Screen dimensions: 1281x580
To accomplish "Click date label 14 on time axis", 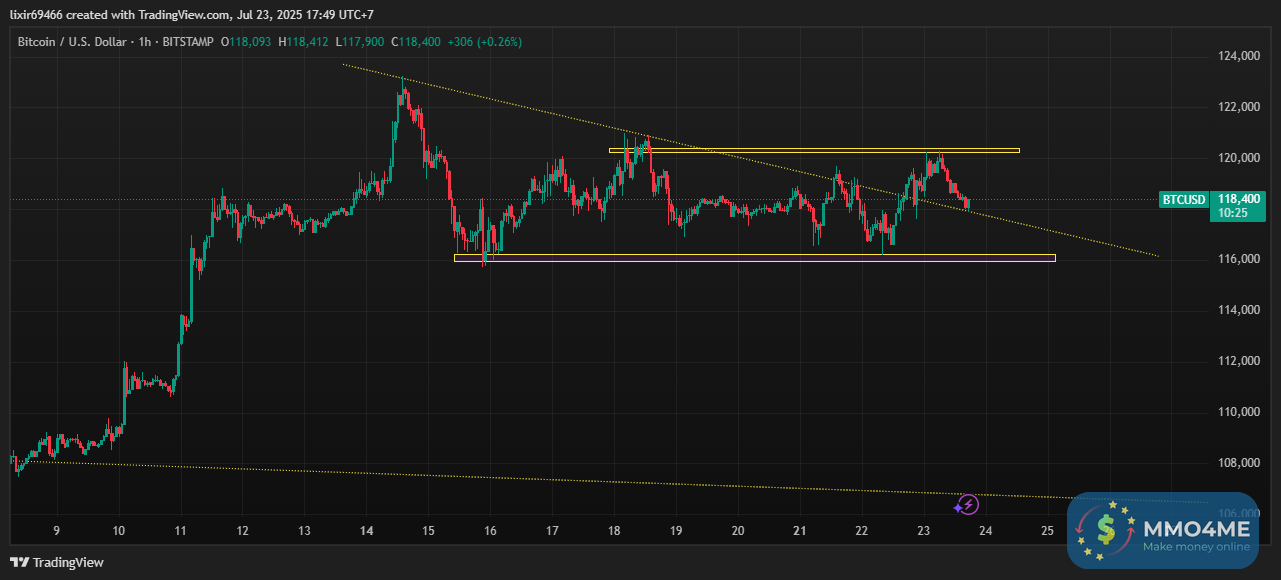I will click(x=366, y=531).
